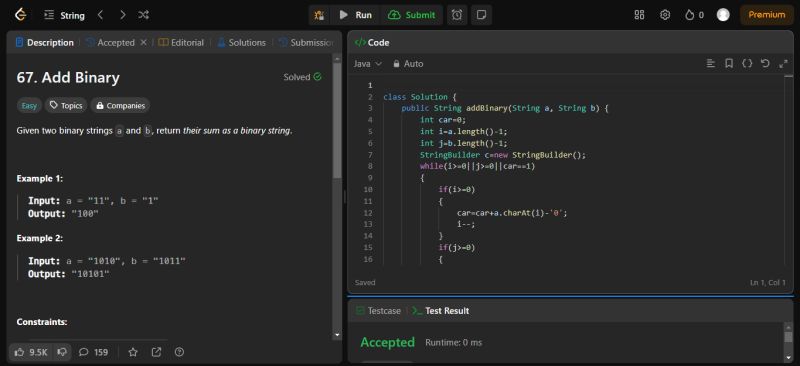Pick a random problem with shuffle icon
The width and height of the screenshot is (800, 366).
pyautogui.click(x=143, y=15)
